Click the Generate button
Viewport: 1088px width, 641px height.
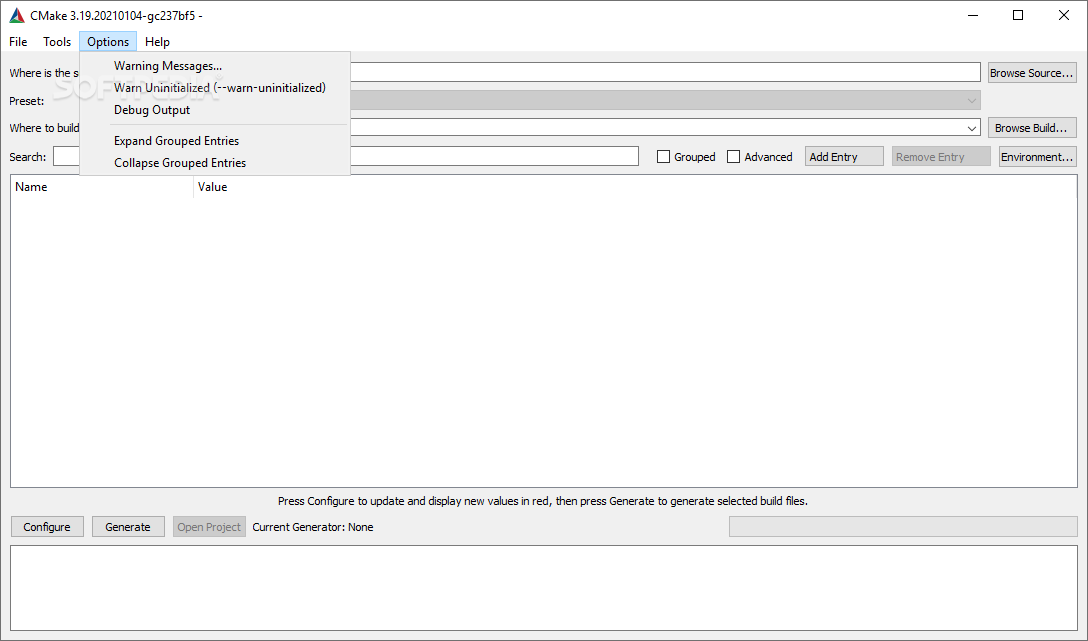tap(128, 527)
